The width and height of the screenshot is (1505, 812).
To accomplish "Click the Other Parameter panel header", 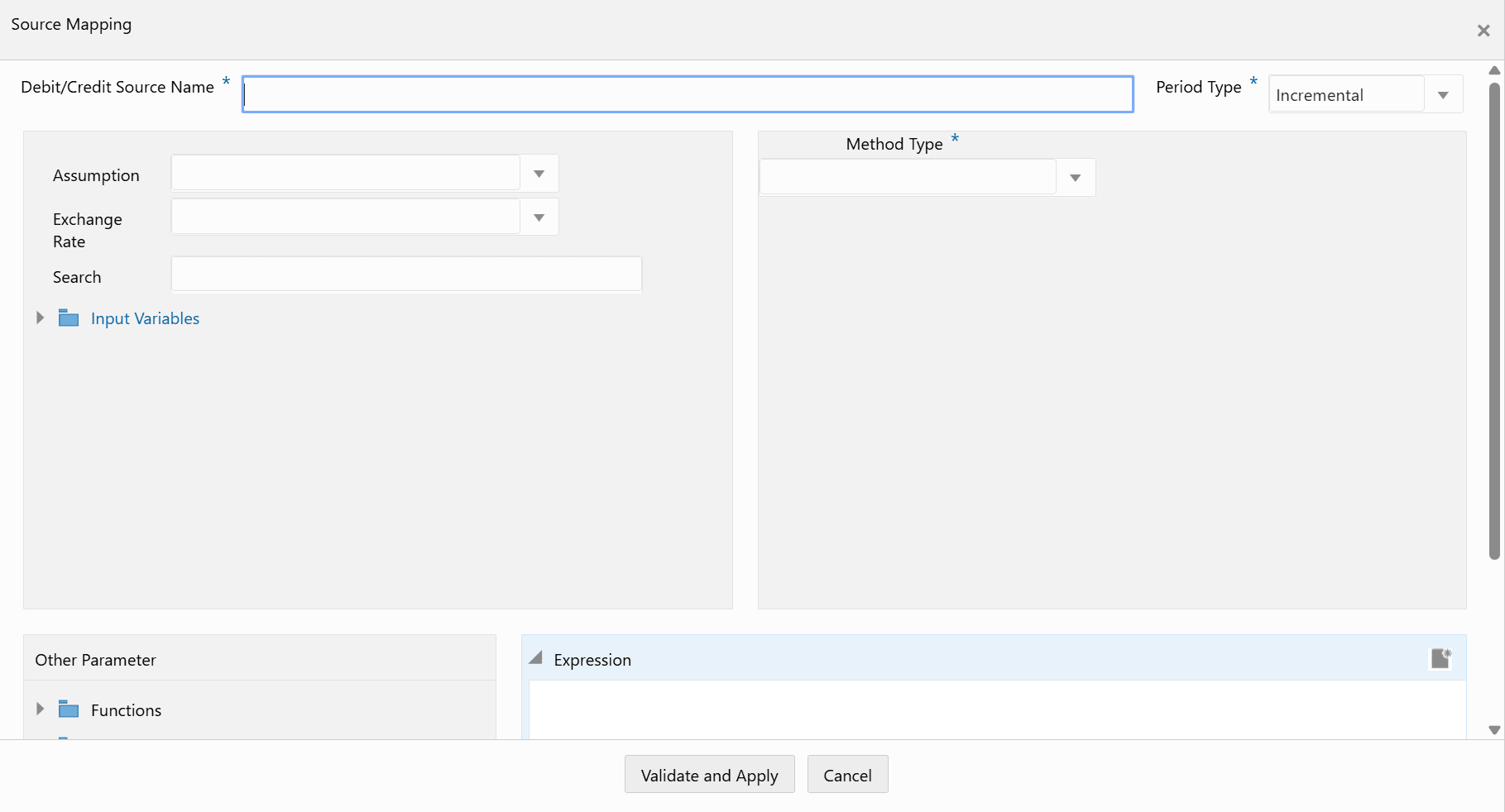I will [x=95, y=659].
